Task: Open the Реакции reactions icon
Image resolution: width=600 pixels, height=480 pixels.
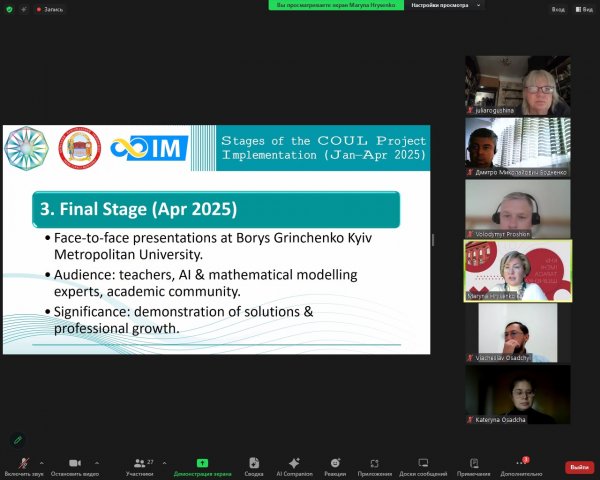Action: coord(335,463)
